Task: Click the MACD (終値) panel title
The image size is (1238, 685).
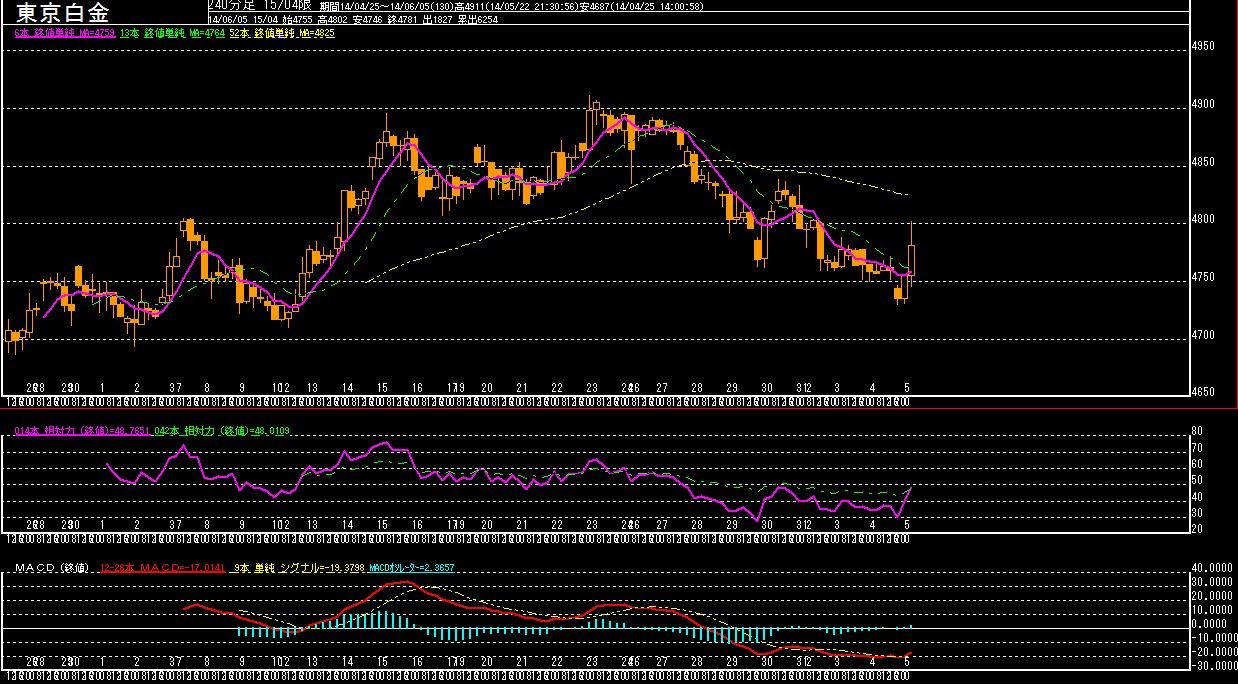Action: (53, 568)
